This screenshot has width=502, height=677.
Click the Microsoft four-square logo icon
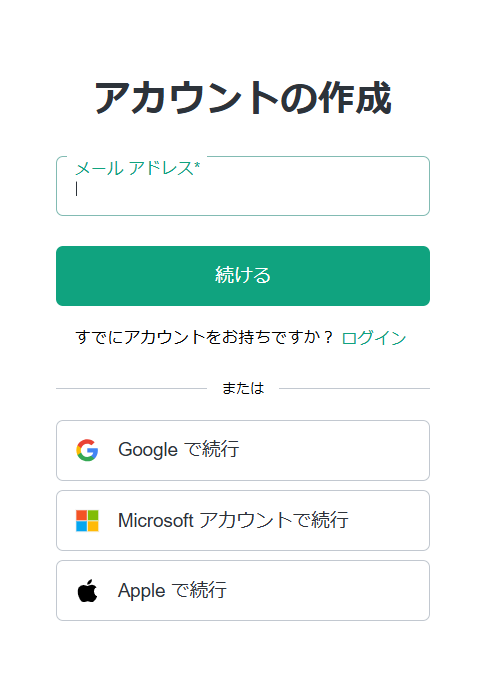tap(87, 521)
